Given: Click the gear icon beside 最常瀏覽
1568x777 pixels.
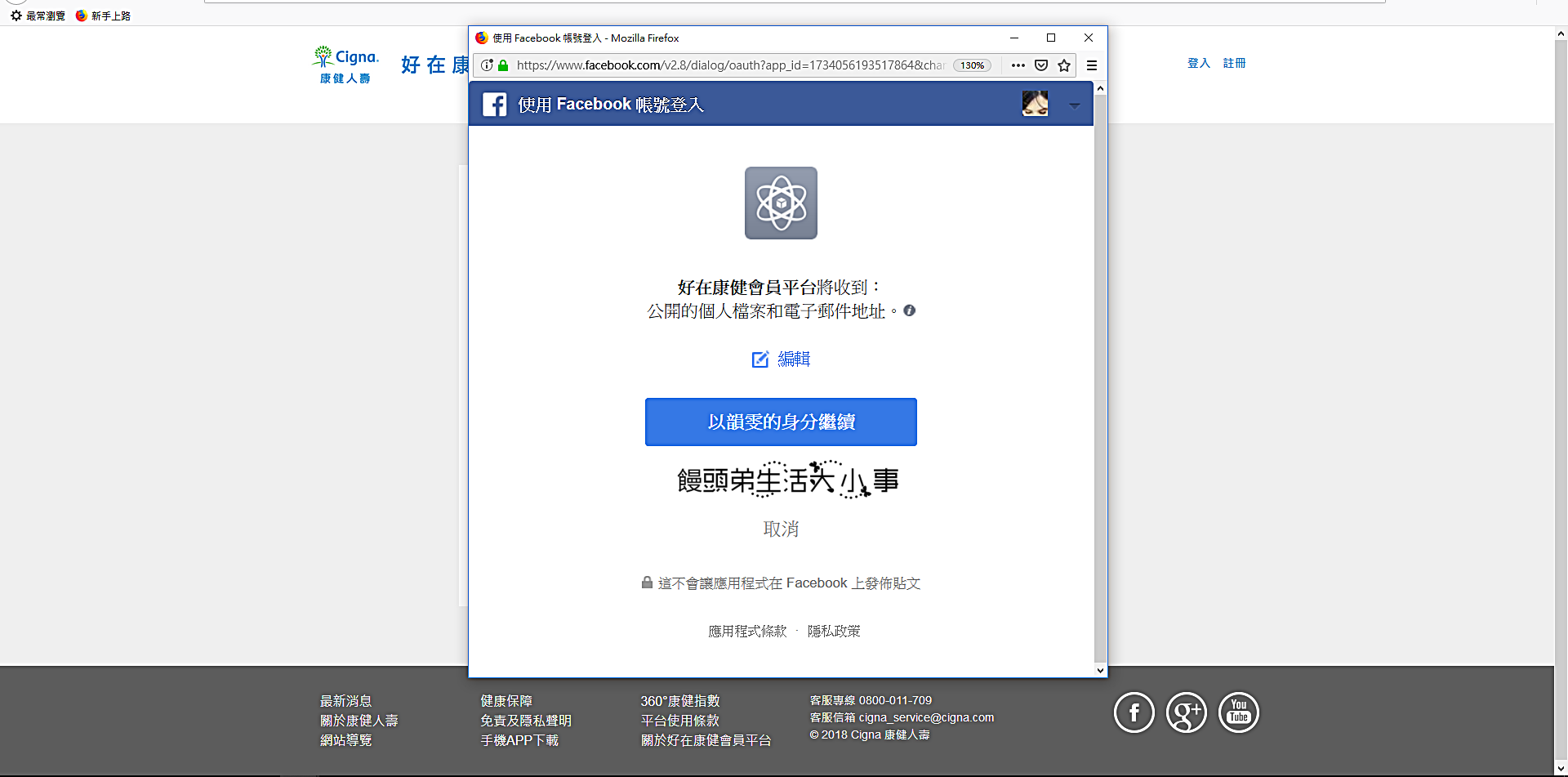Looking at the screenshot, I should [x=16, y=16].
